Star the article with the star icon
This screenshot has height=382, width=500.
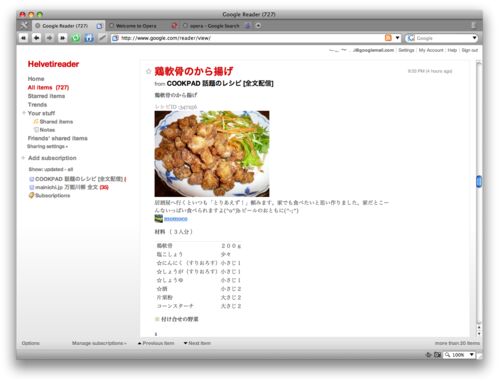click(149, 71)
